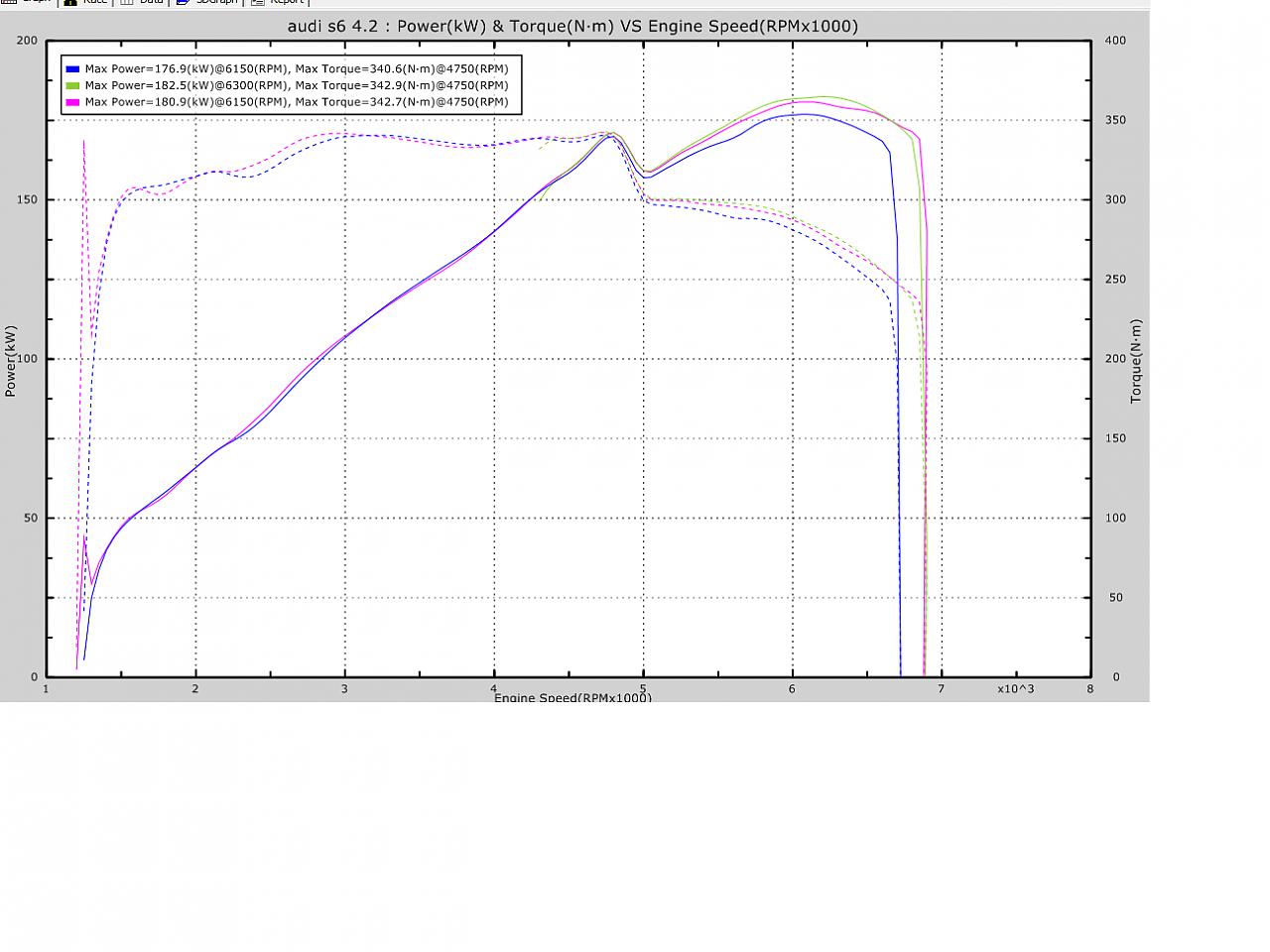Click the 350 tick on torque axis
This screenshot has height=952, width=1270.
pyautogui.click(x=1116, y=120)
